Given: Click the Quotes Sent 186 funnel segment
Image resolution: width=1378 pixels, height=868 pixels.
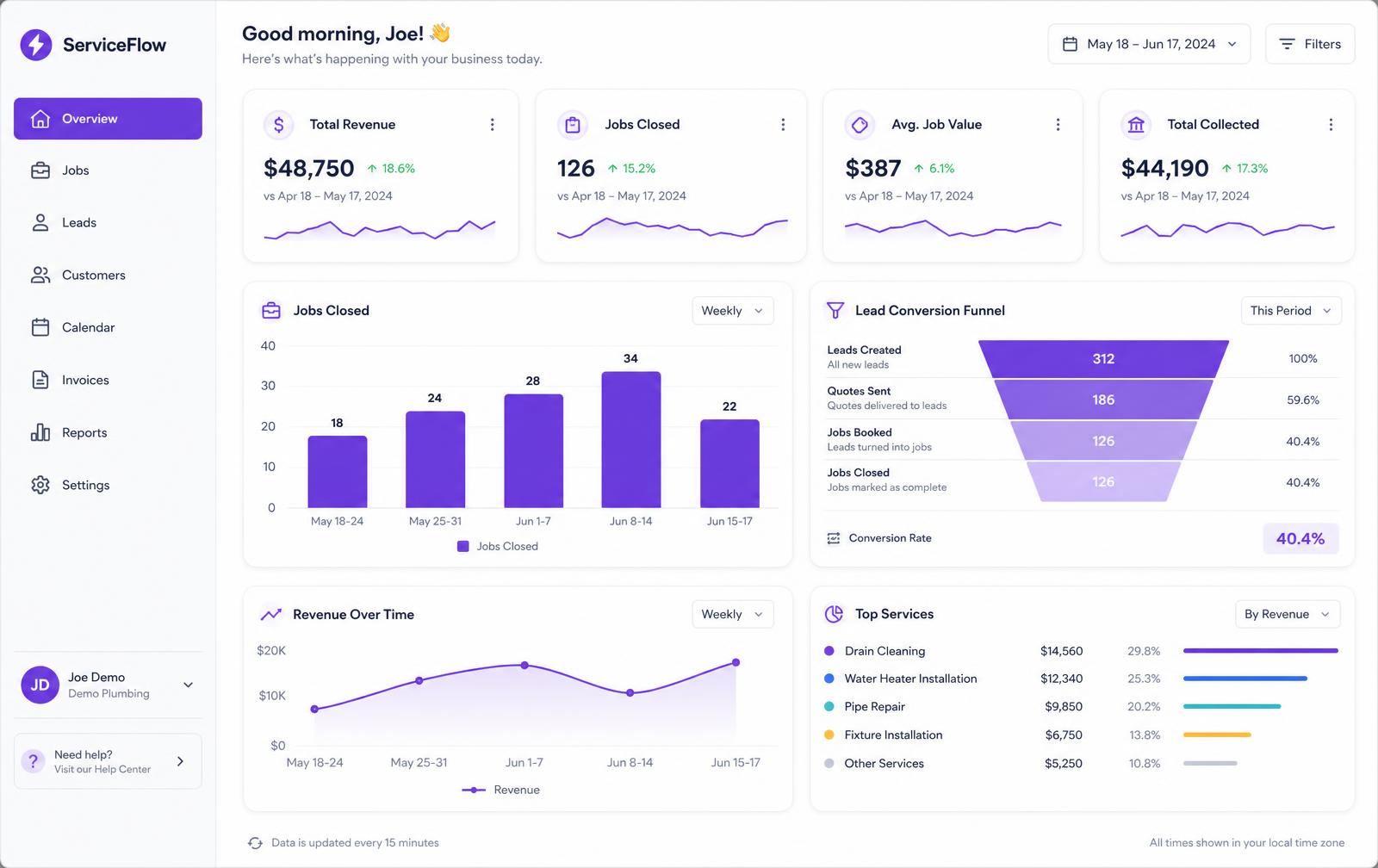Looking at the screenshot, I should point(1103,400).
